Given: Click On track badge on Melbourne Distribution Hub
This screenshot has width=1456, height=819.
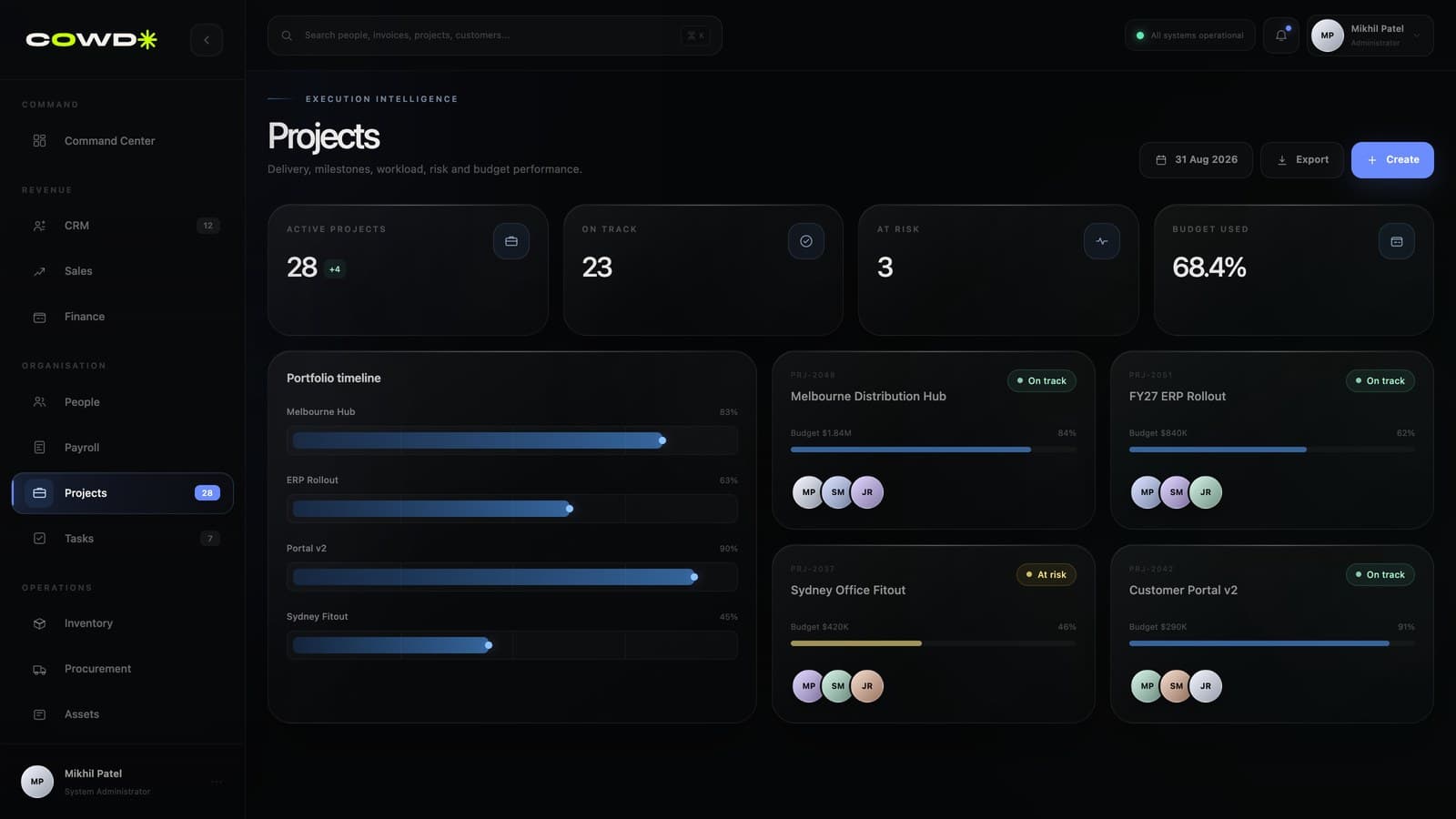Looking at the screenshot, I should [x=1042, y=381].
